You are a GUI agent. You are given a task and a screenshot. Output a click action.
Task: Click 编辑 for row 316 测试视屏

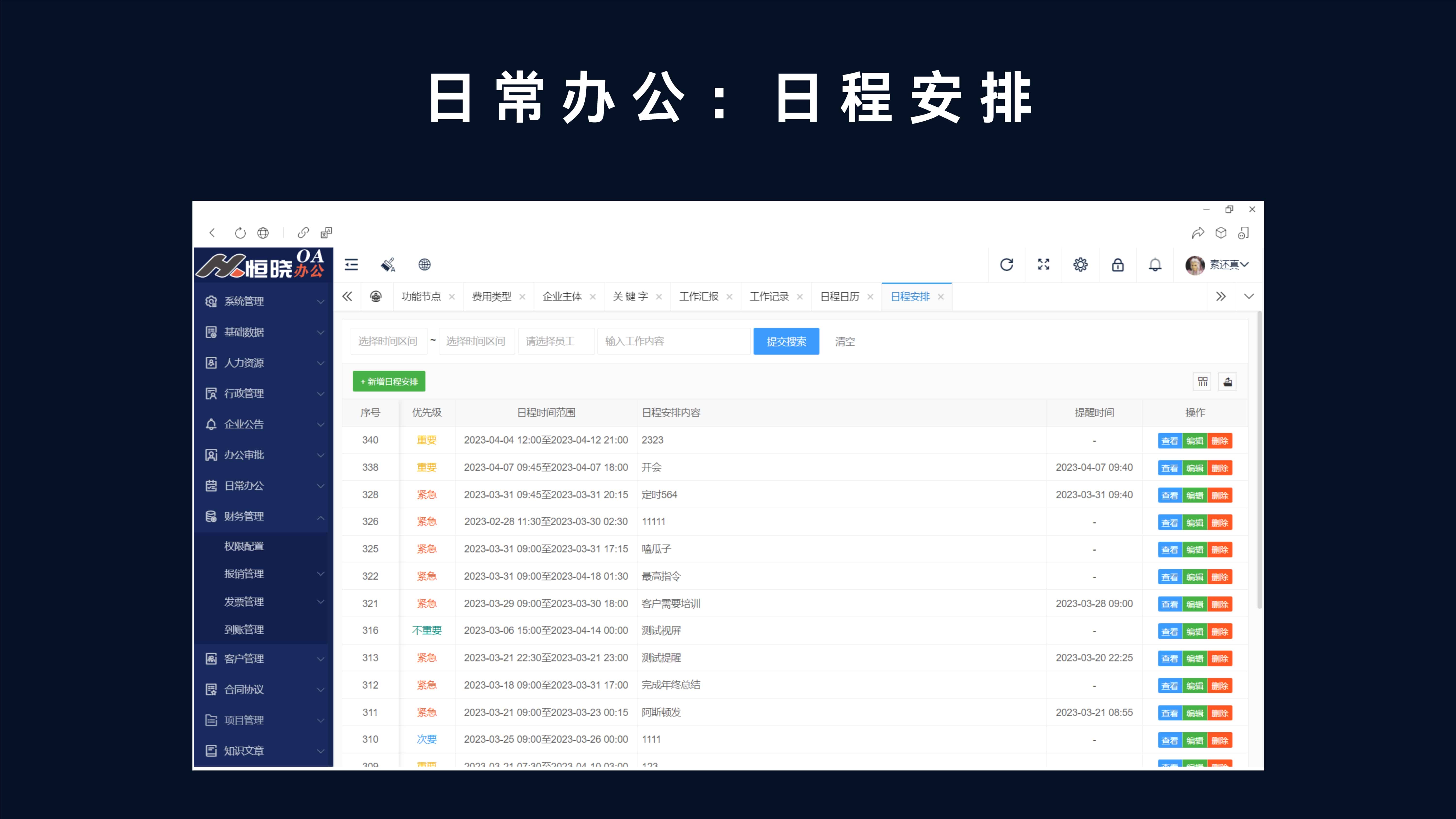click(x=1194, y=631)
